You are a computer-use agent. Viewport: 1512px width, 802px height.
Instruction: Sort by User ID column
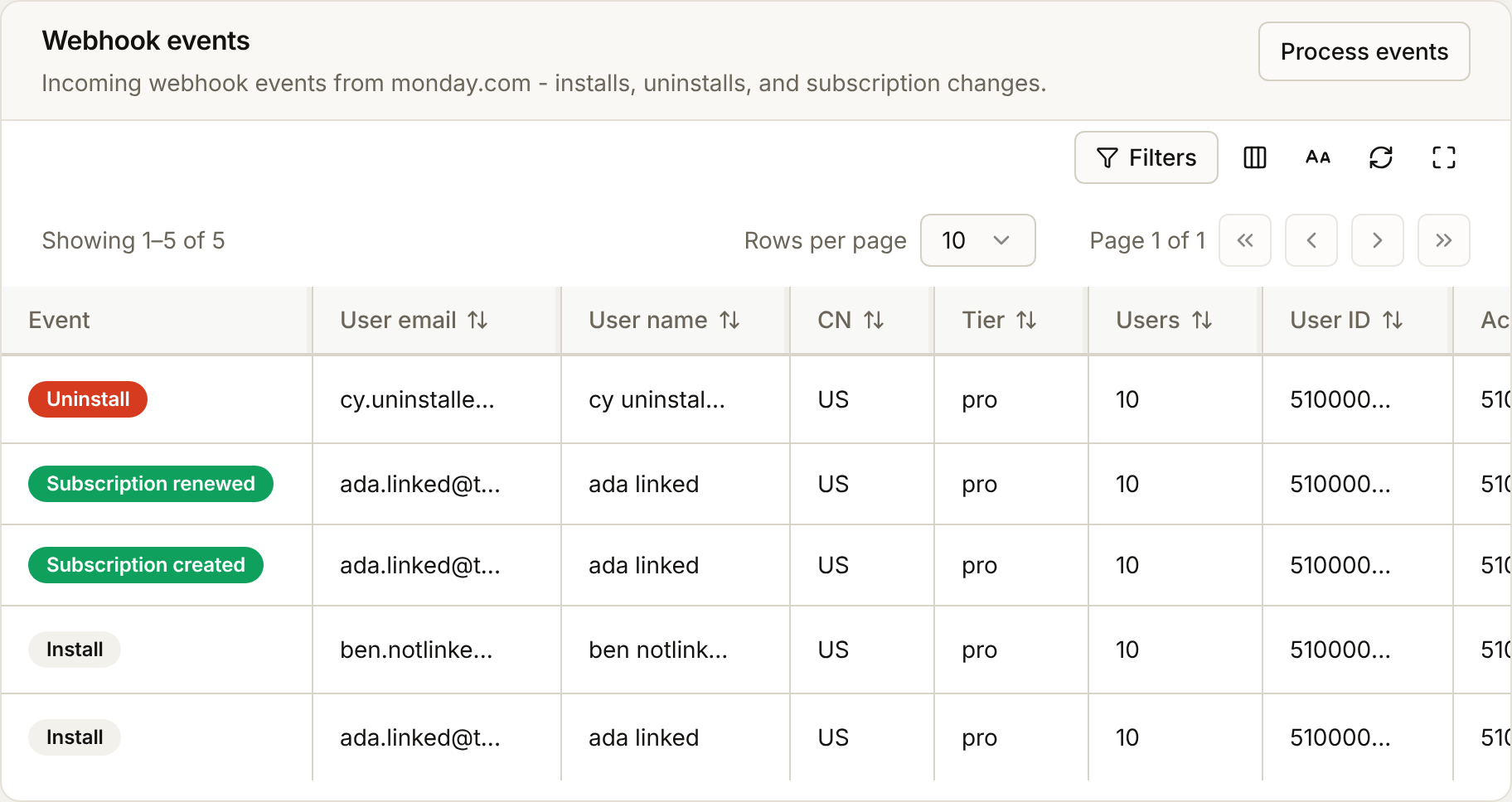click(x=1393, y=320)
